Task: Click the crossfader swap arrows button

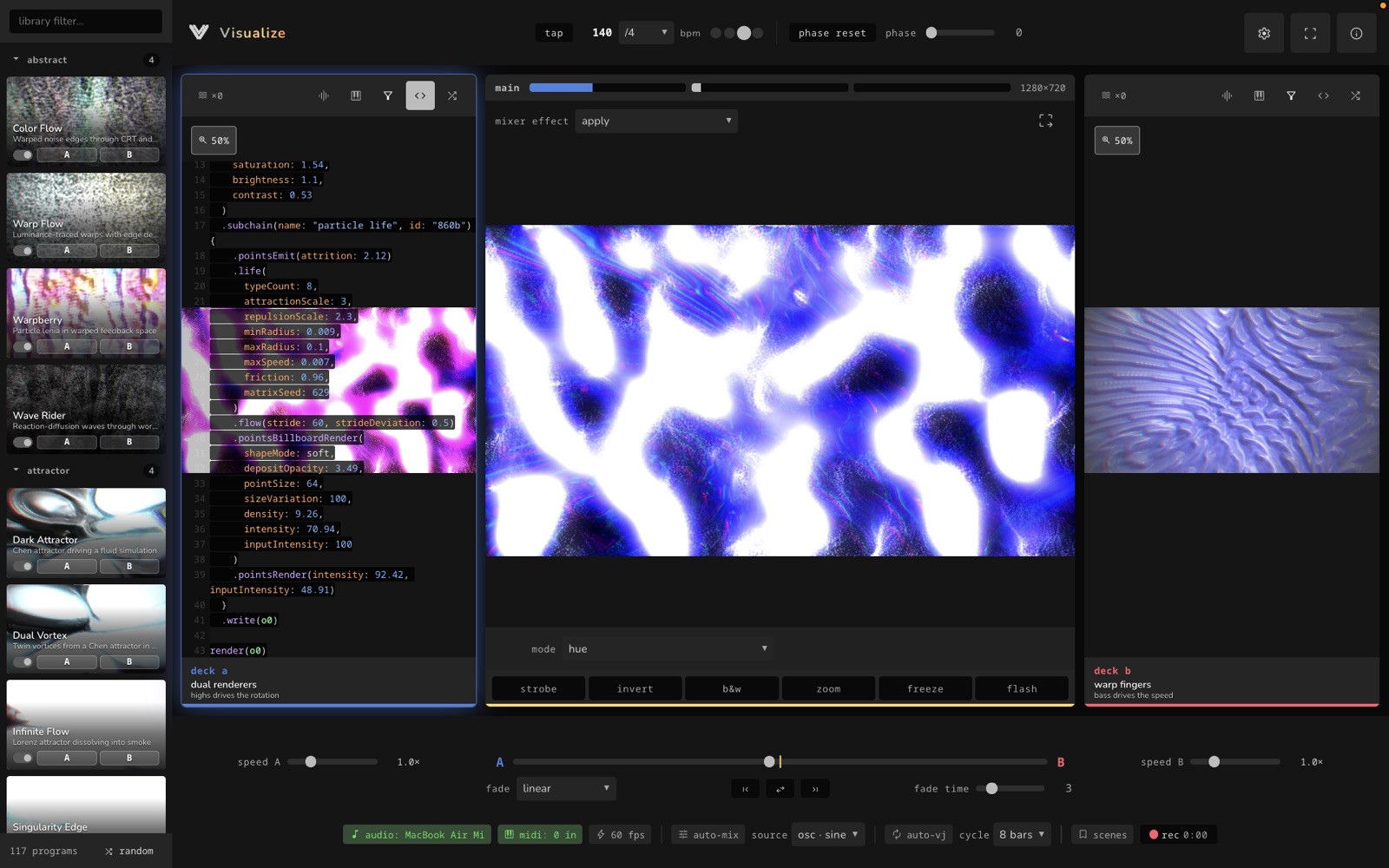Action: 780,789
